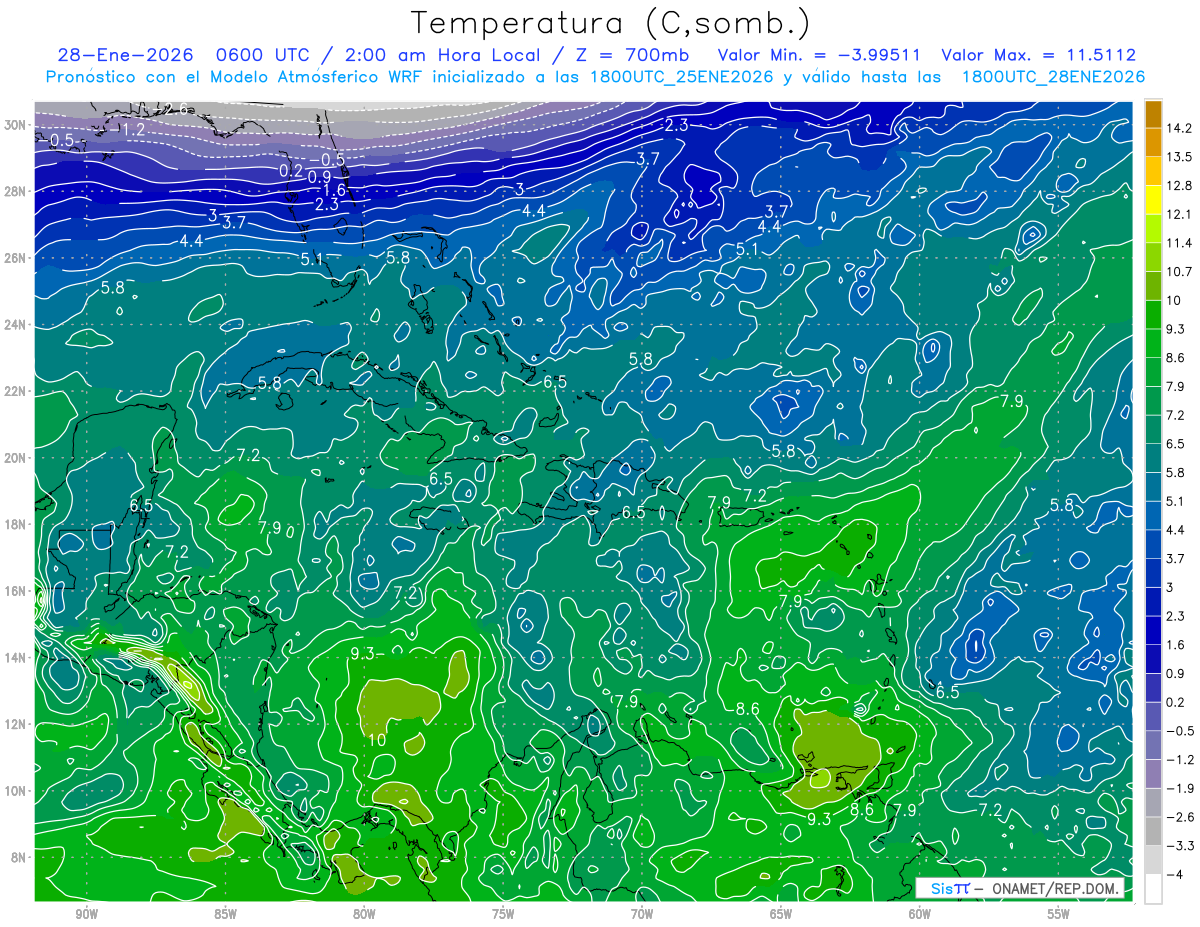Viewport: 1200px width, 927px height.
Task: Click the yellow legend swatch between 12.8 and 12.1
Action: (1153, 200)
